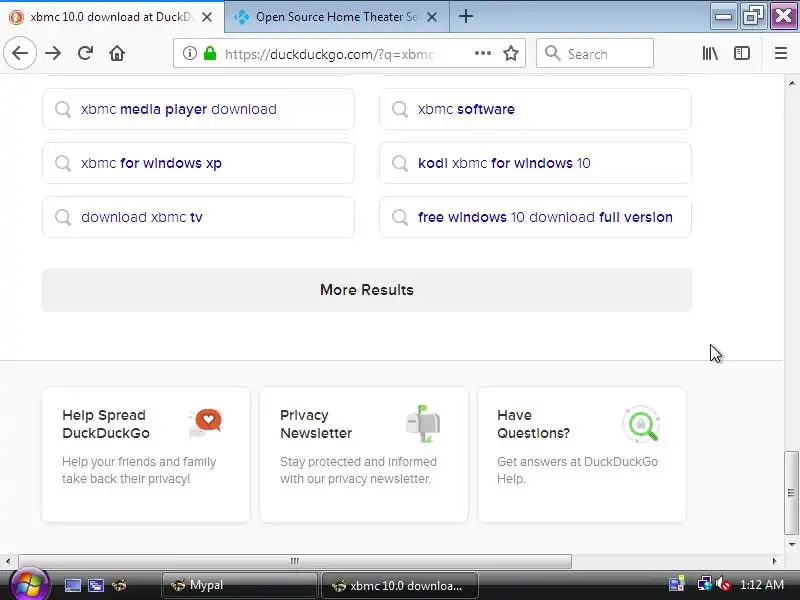
Task: Bookmark this page with the star
Action: [x=511, y=53]
